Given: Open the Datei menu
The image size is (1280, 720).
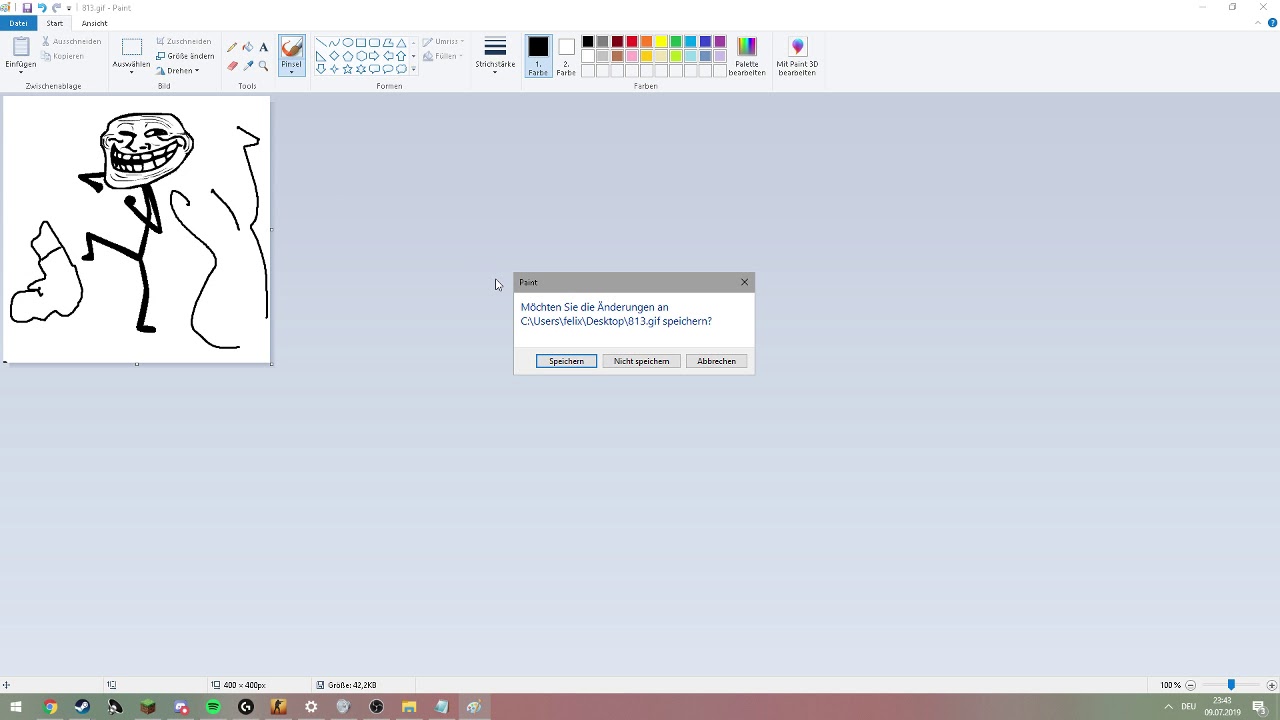Looking at the screenshot, I should (x=18, y=23).
